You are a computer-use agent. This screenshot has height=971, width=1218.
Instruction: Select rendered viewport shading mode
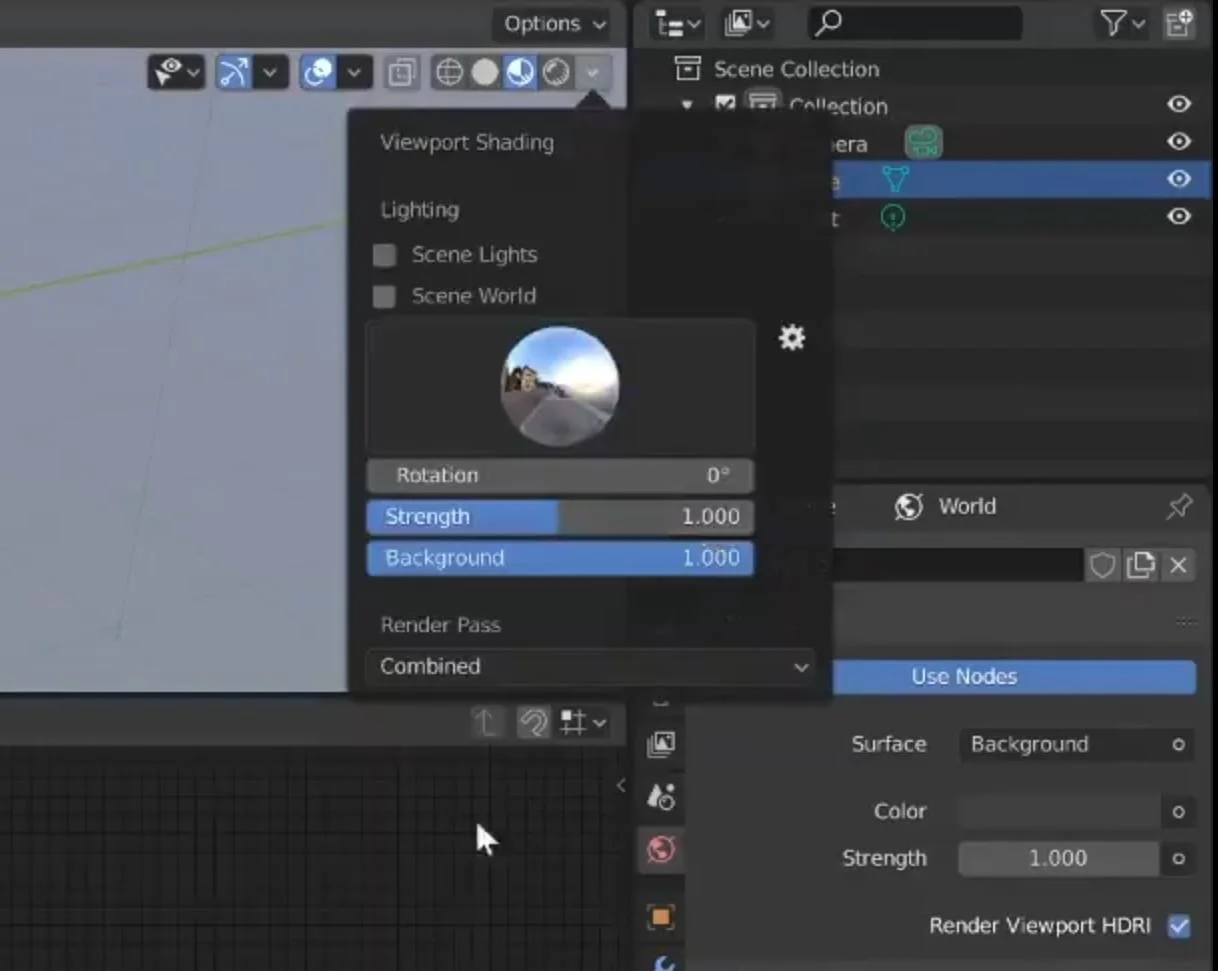[x=556, y=72]
